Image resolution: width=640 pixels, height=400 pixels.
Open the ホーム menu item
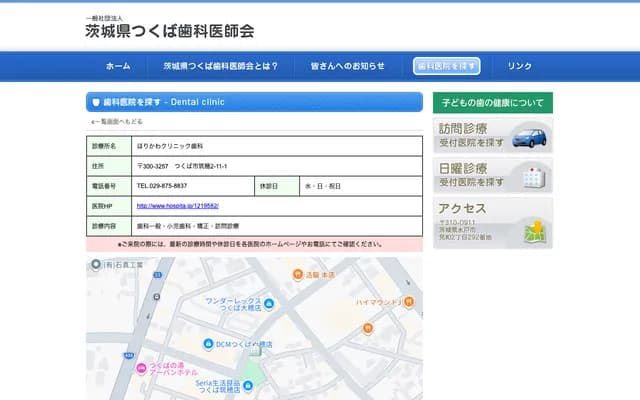click(x=118, y=66)
